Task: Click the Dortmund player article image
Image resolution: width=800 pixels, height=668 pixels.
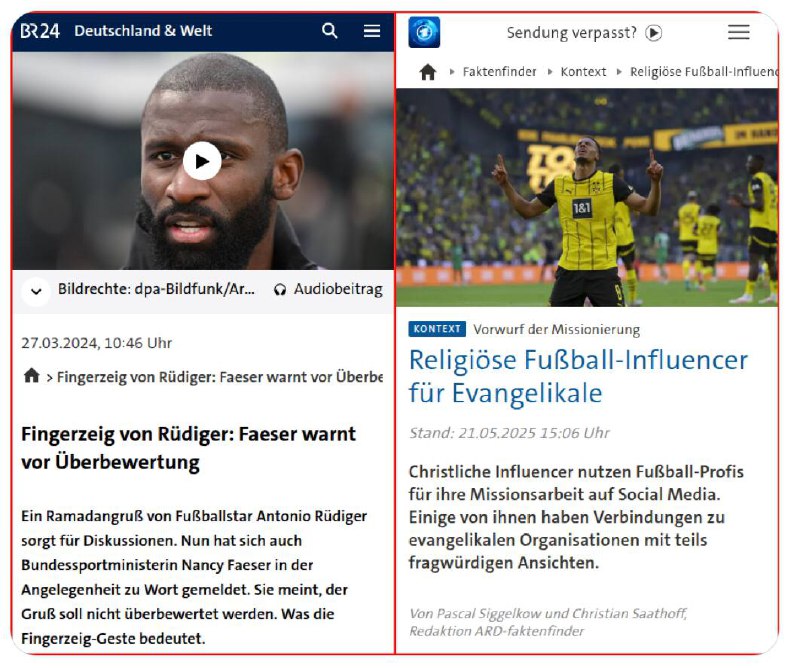Action: (x=587, y=197)
